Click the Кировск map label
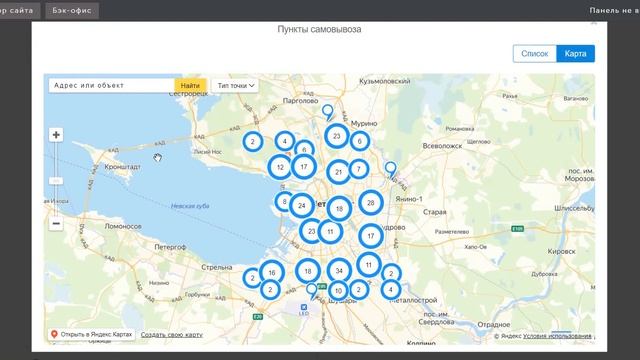 point(562,251)
